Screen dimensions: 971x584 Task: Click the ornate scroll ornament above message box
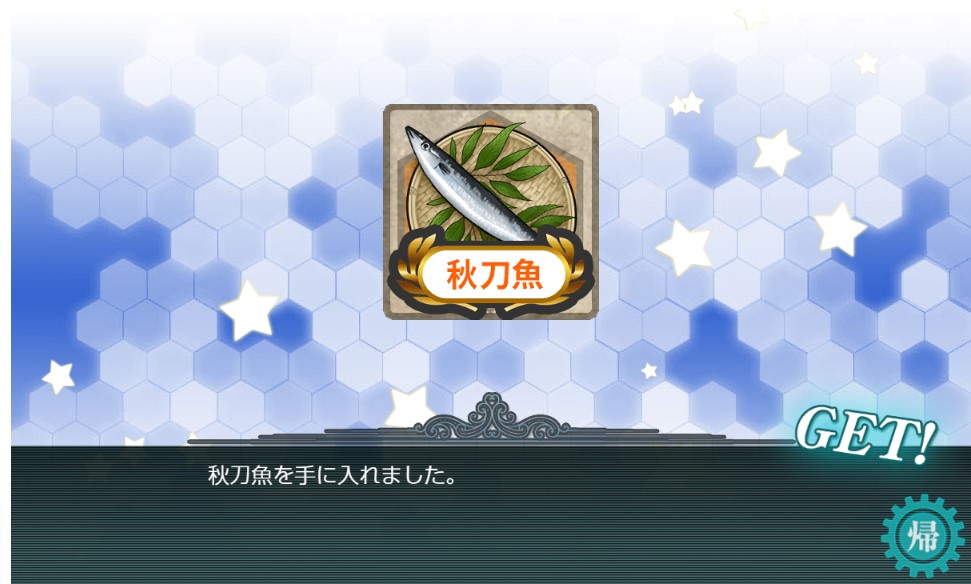[x=491, y=417]
